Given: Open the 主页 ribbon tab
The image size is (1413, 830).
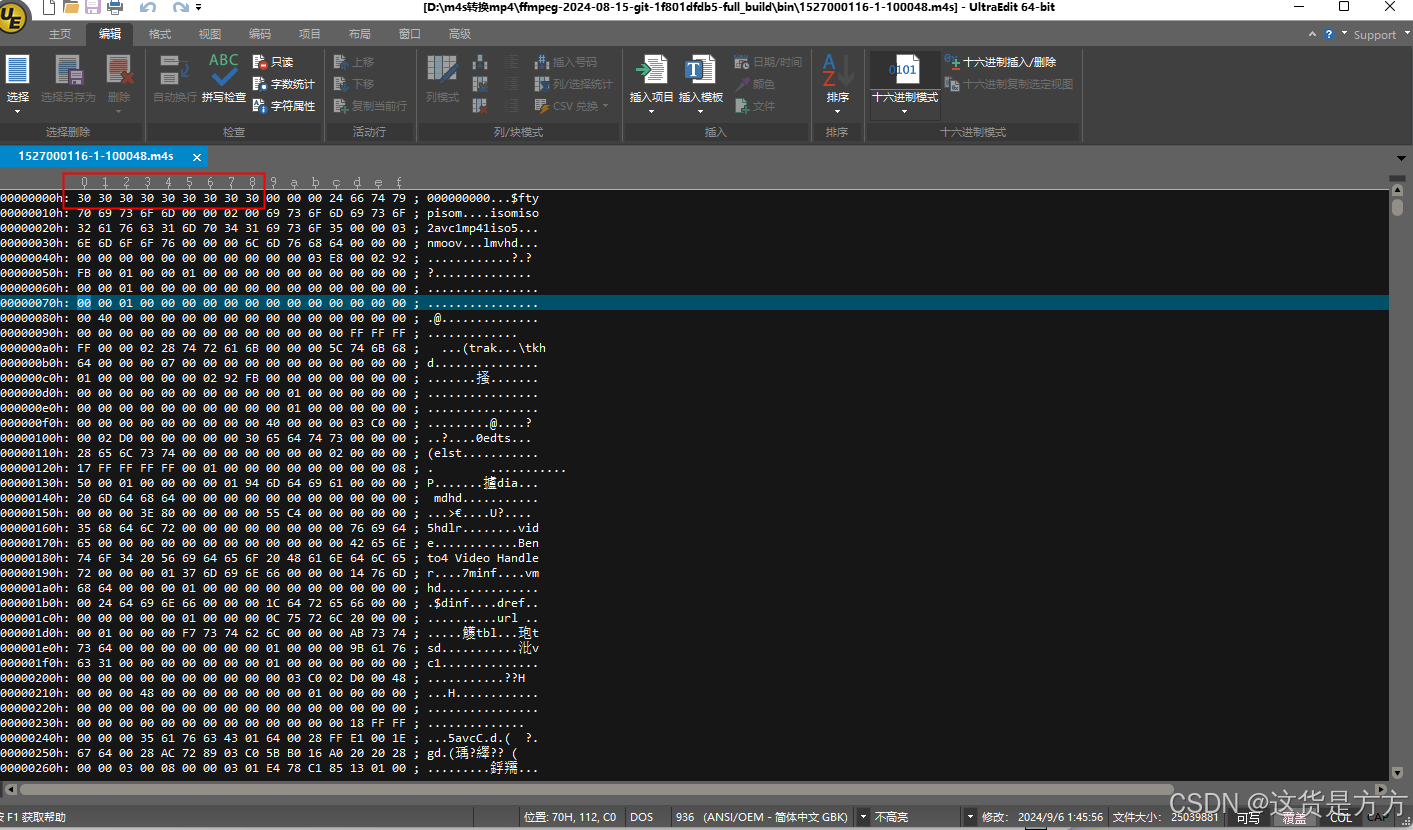Looking at the screenshot, I should pyautogui.click(x=60, y=34).
